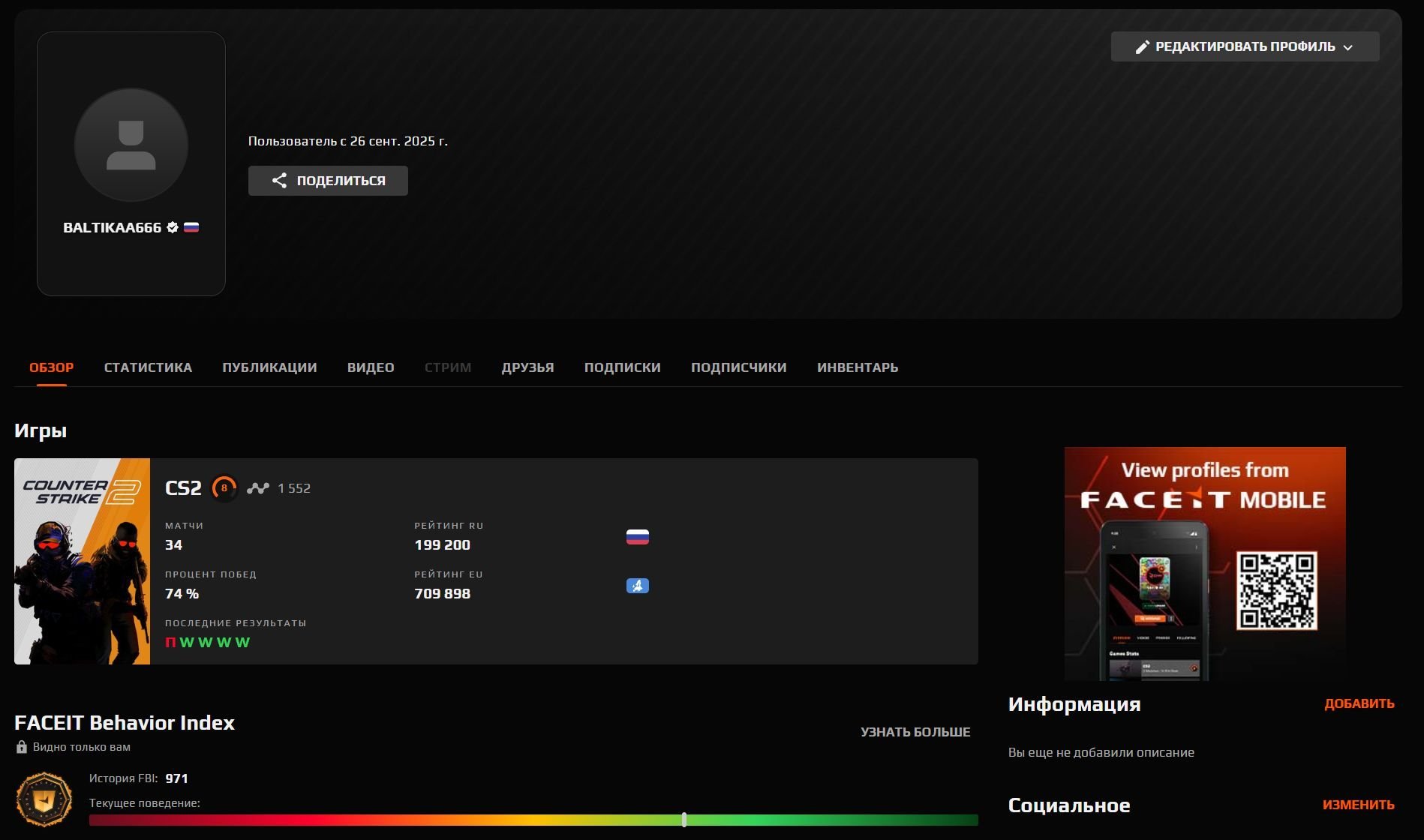
Task: Click 'Добавить' next to Информация
Action: coord(1359,703)
